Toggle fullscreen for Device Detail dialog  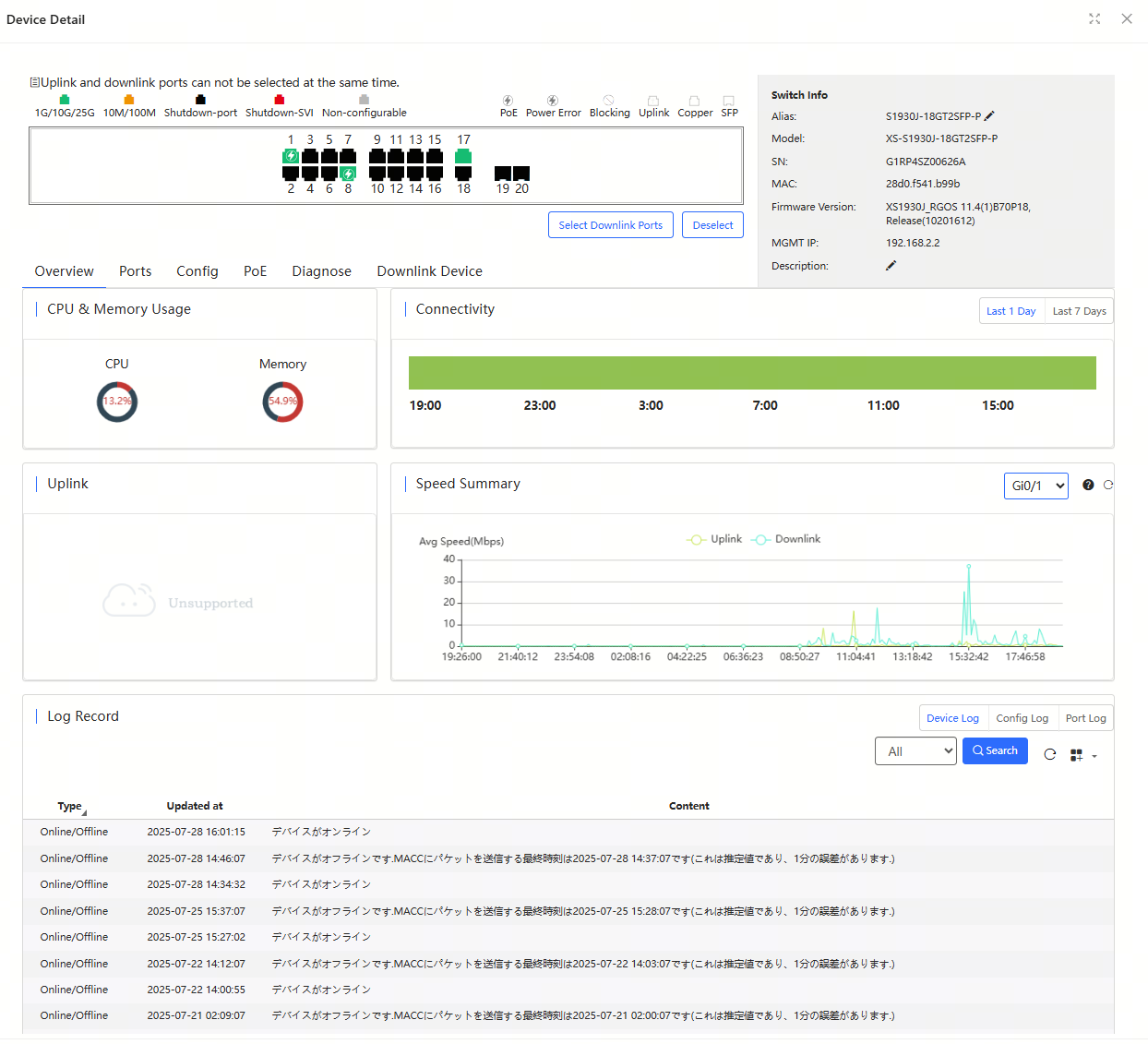[x=1094, y=18]
